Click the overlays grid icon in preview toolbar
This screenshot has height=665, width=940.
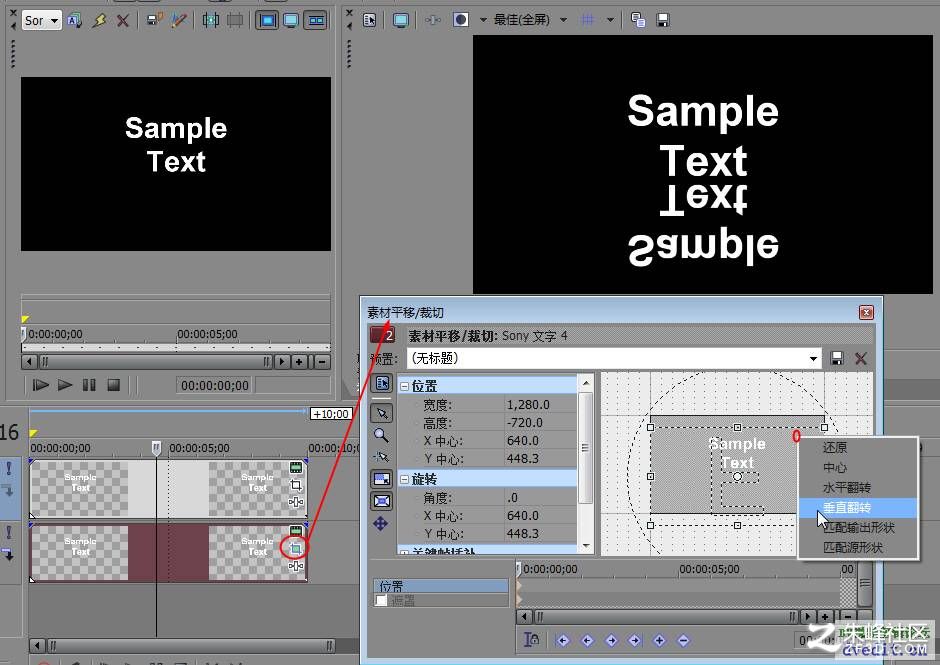tap(588, 20)
